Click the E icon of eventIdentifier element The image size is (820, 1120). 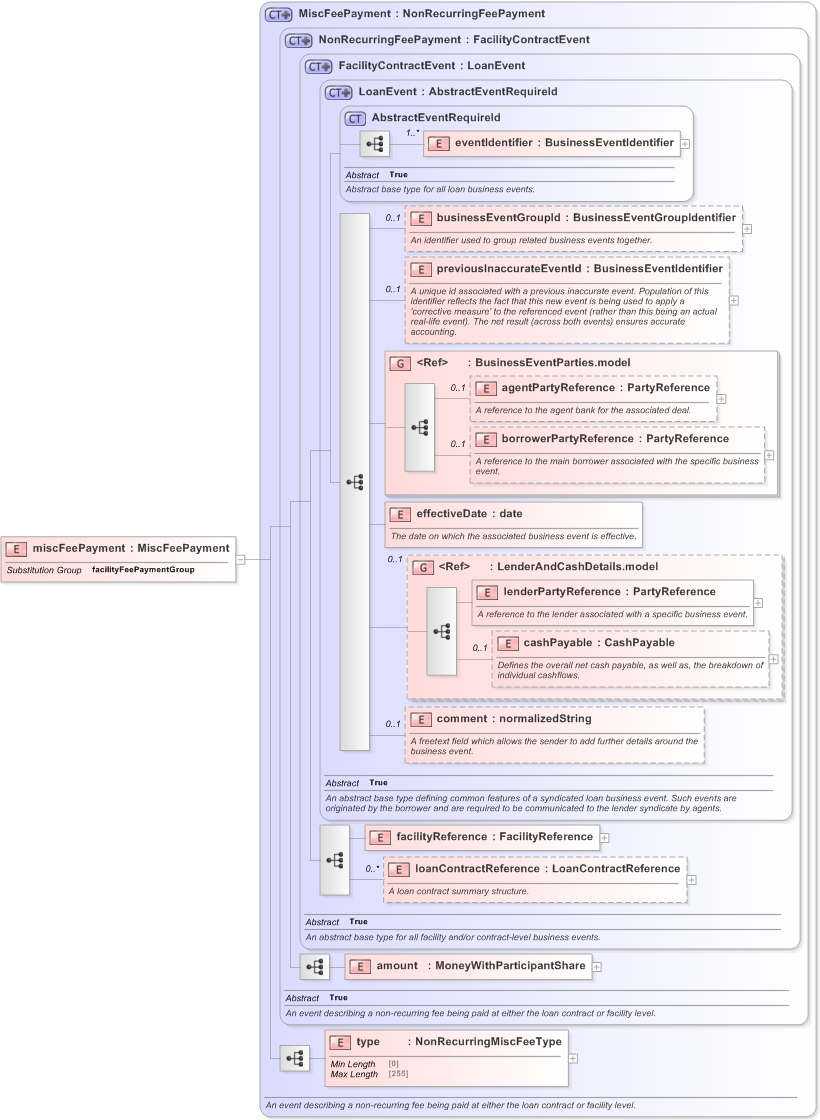[x=439, y=144]
